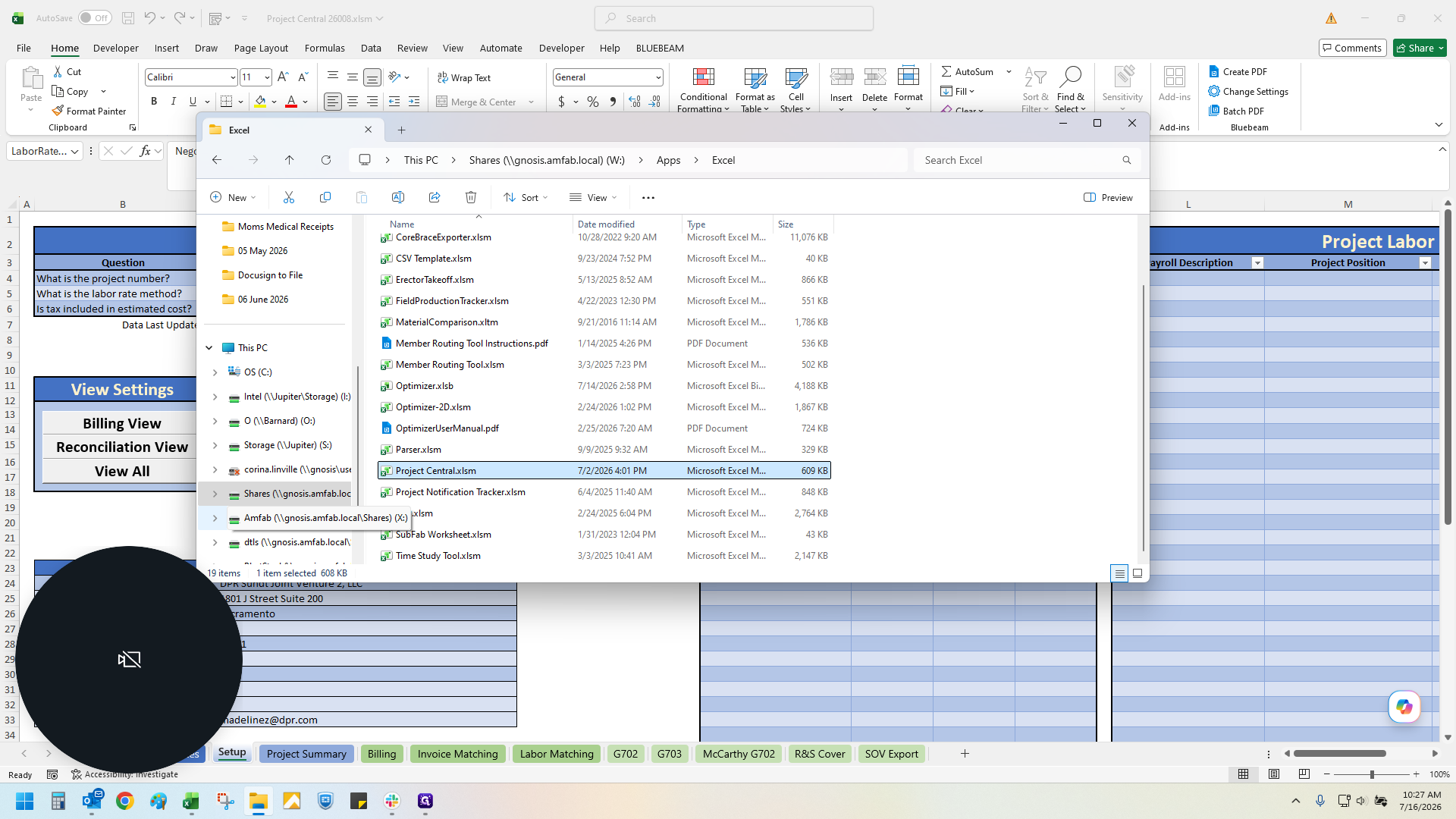Click the Rename icon in Explorer toolbar
The width and height of the screenshot is (1456, 819).
click(398, 197)
